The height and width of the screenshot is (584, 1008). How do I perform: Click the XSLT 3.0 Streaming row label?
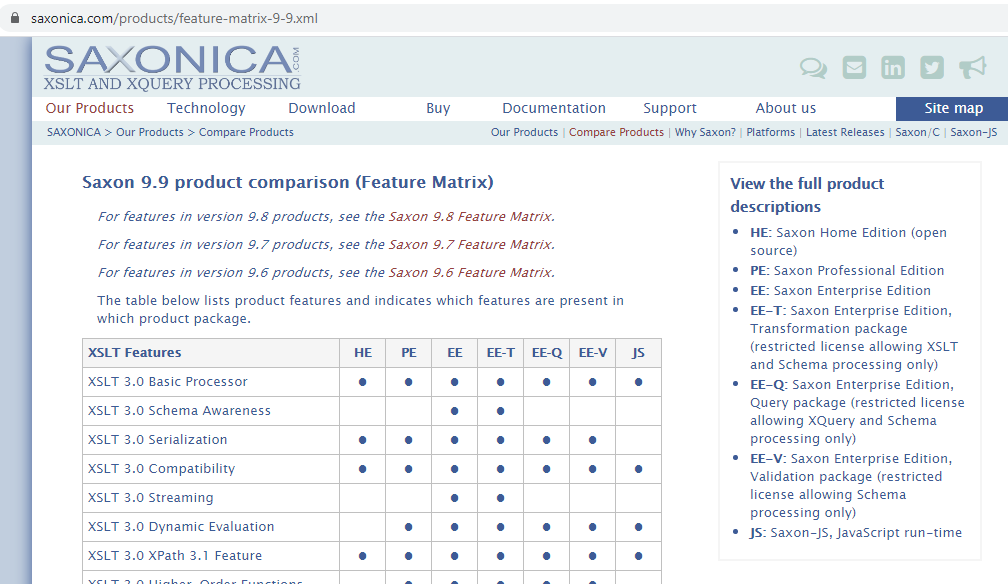point(150,498)
